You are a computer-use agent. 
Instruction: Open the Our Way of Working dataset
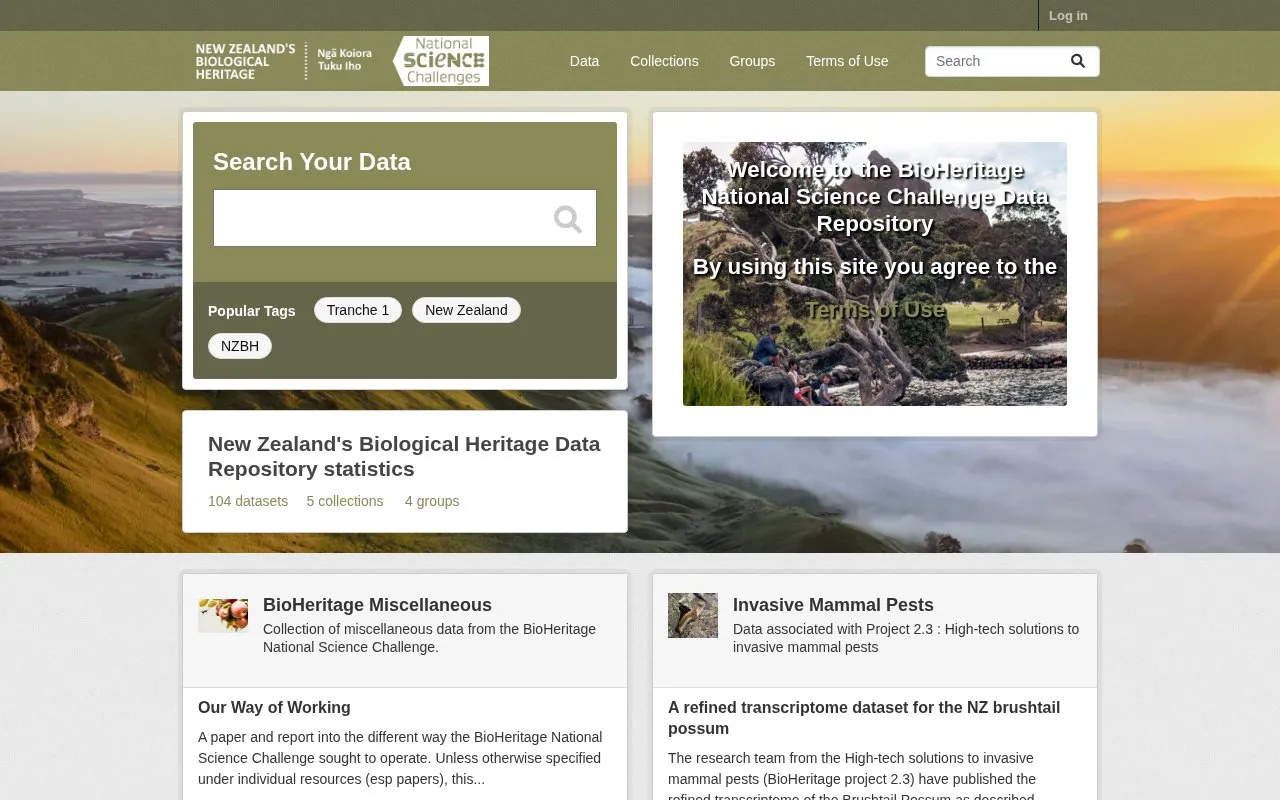(x=274, y=707)
